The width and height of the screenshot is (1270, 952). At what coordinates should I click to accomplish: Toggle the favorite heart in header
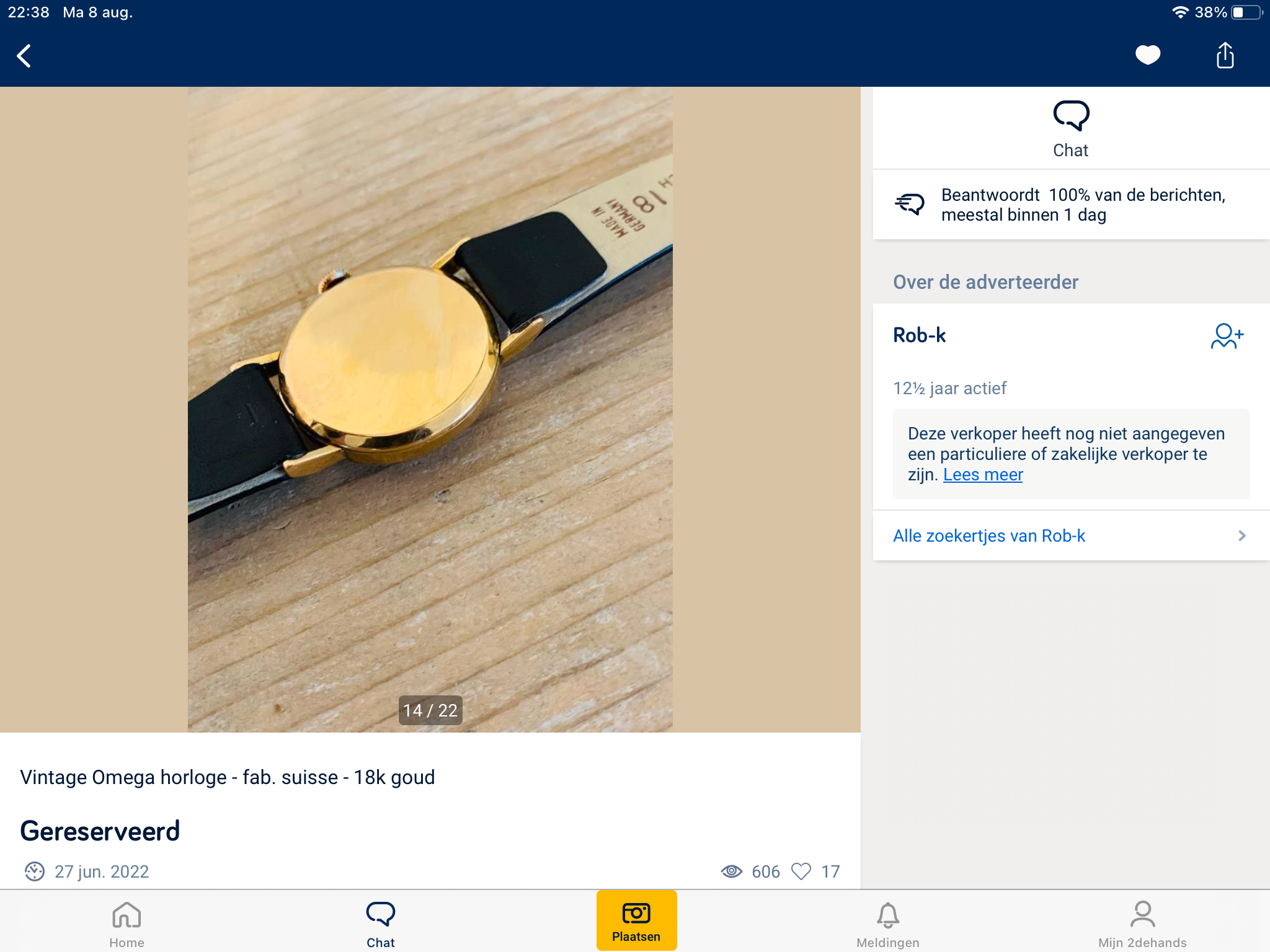1147,55
